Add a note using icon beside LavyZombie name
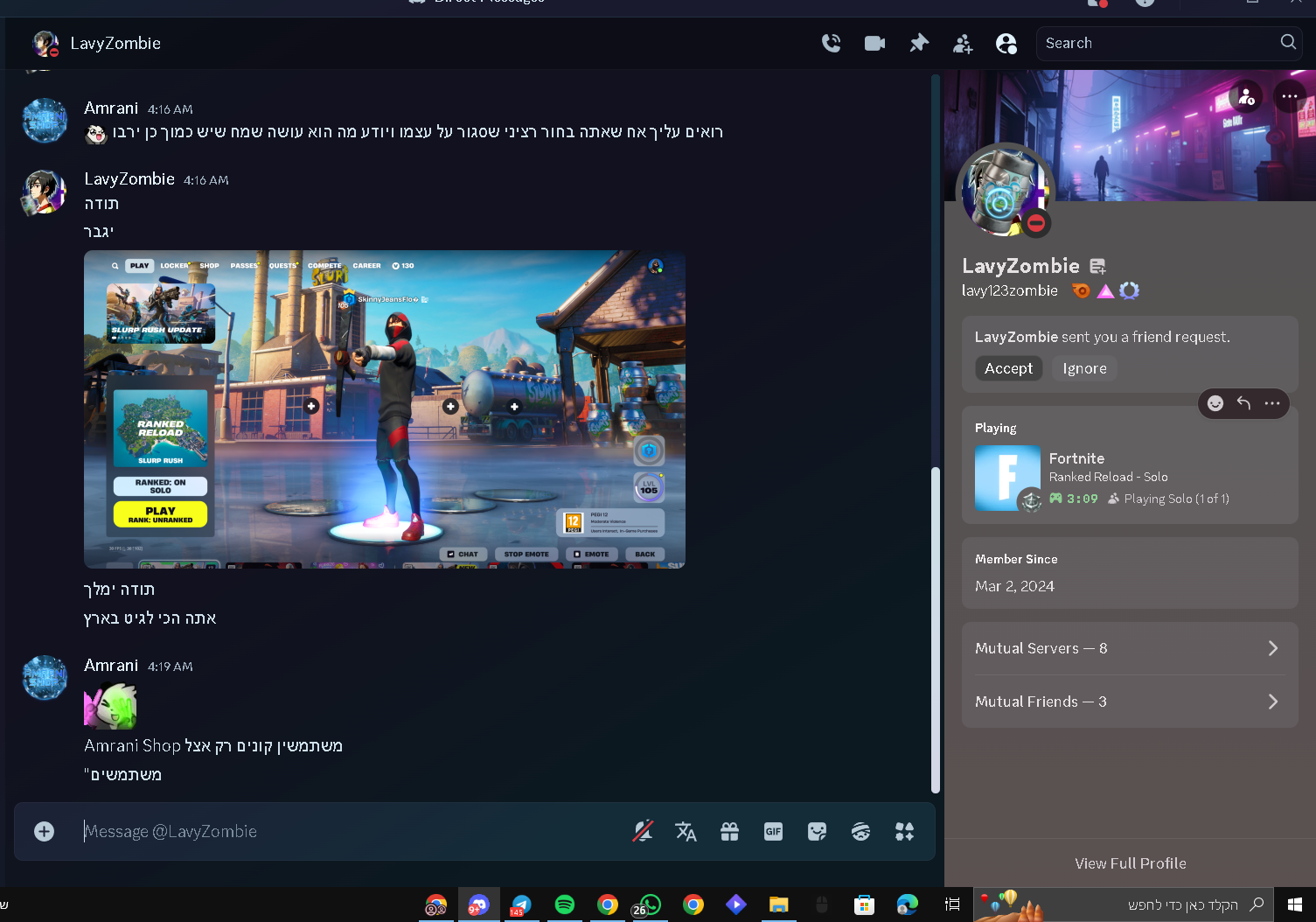Viewport: 1316px width, 922px height. point(1098,266)
